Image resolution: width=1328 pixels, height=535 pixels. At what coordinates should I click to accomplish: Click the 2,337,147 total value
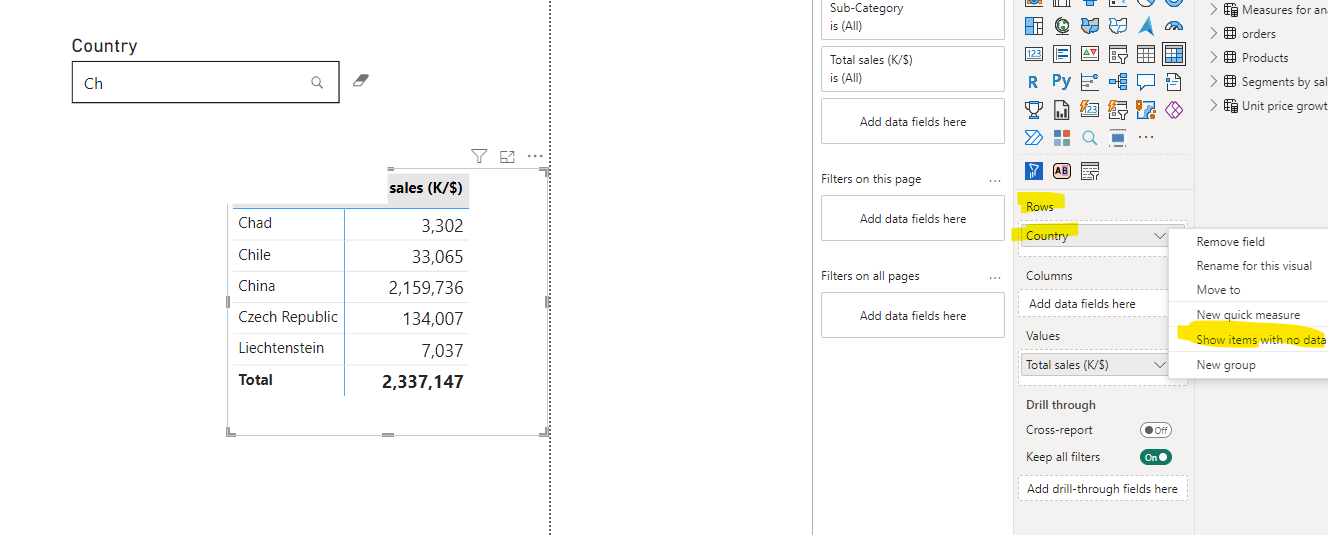point(423,381)
